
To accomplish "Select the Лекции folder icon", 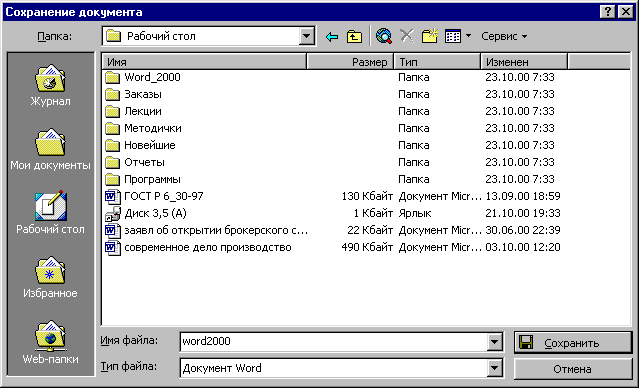I will [x=112, y=112].
